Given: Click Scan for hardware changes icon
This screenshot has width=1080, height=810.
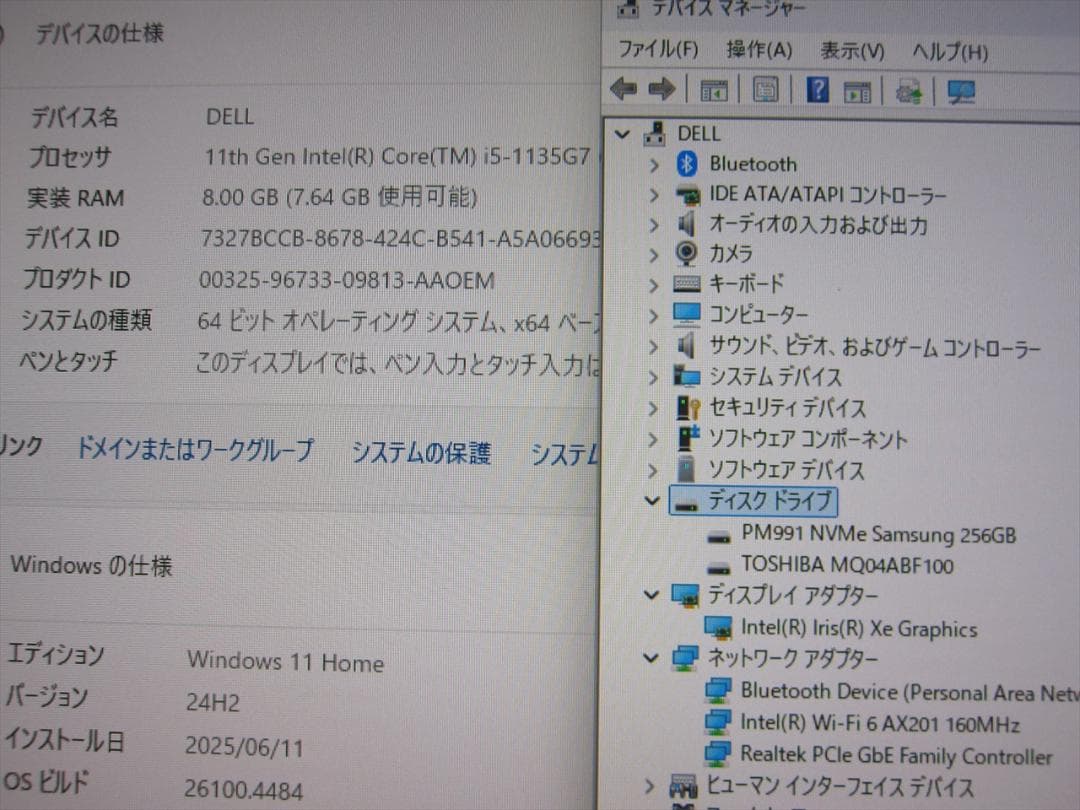Looking at the screenshot, I should [x=907, y=90].
